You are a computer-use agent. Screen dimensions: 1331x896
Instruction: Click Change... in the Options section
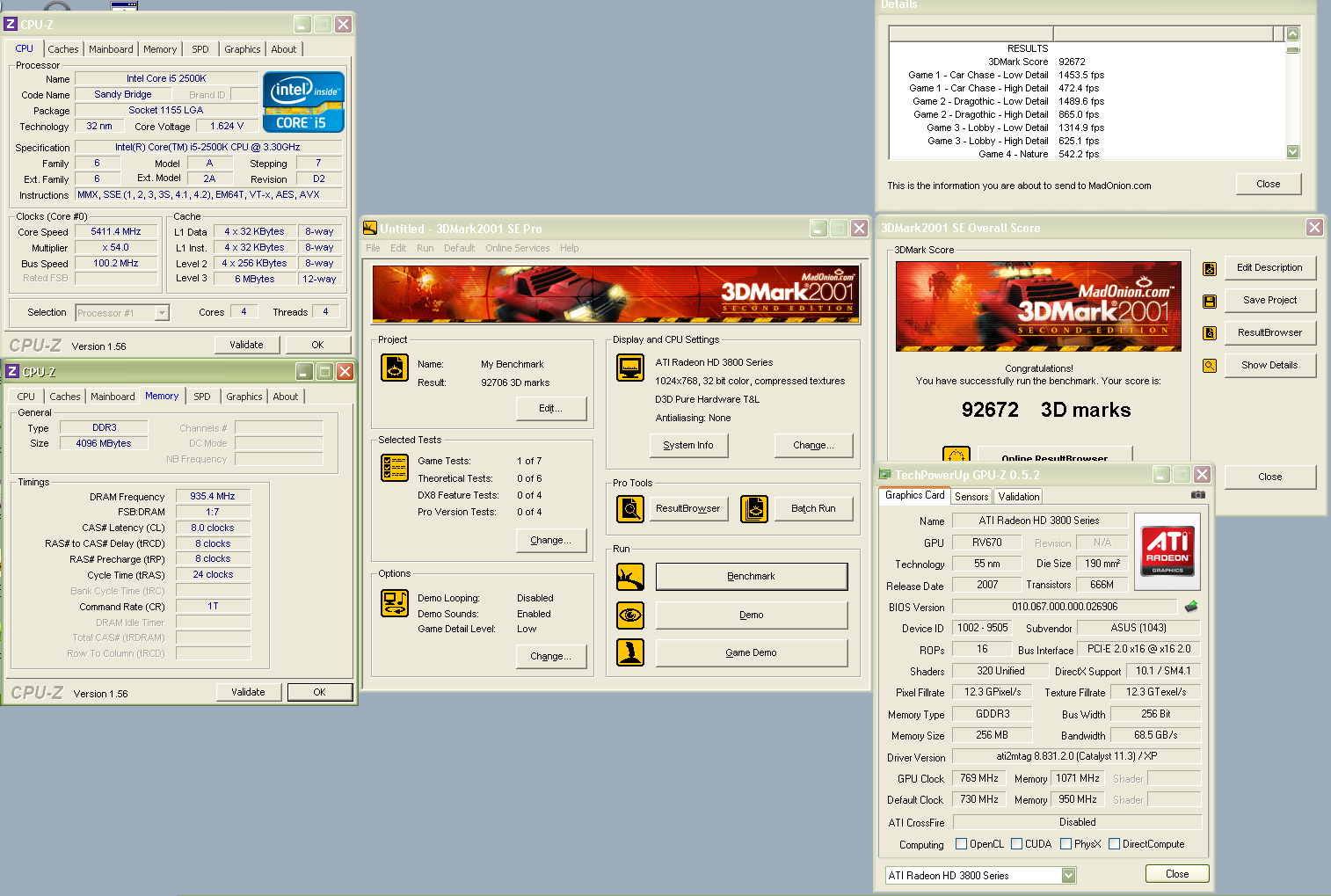coord(551,657)
